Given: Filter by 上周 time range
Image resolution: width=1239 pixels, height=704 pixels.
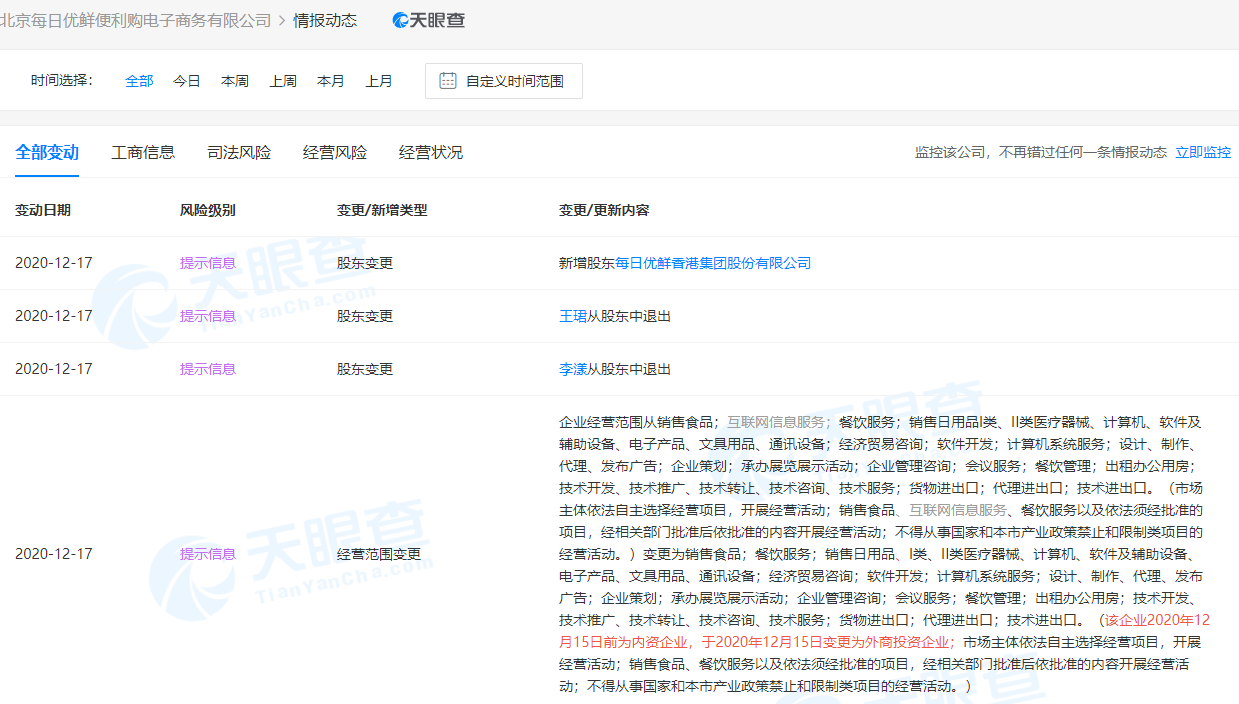Looking at the screenshot, I should [283, 81].
